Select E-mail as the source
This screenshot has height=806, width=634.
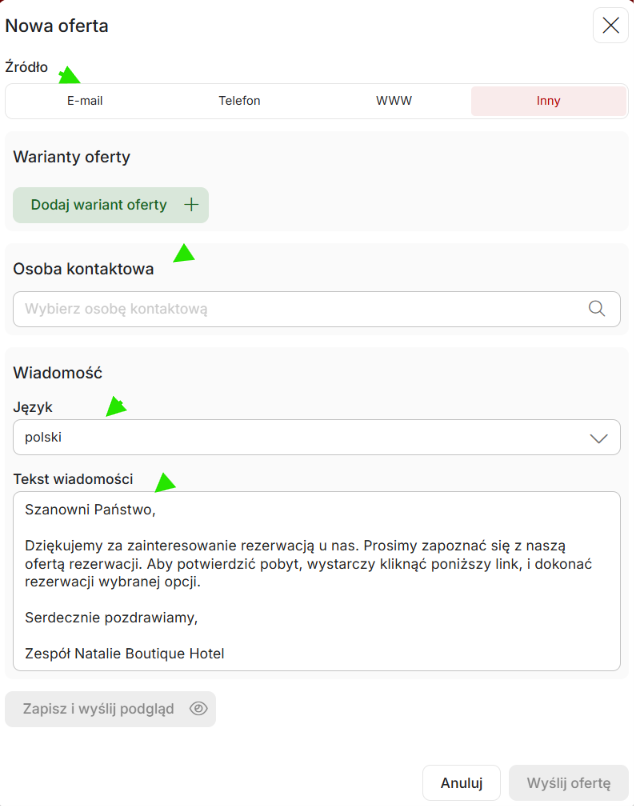[x=85, y=101]
